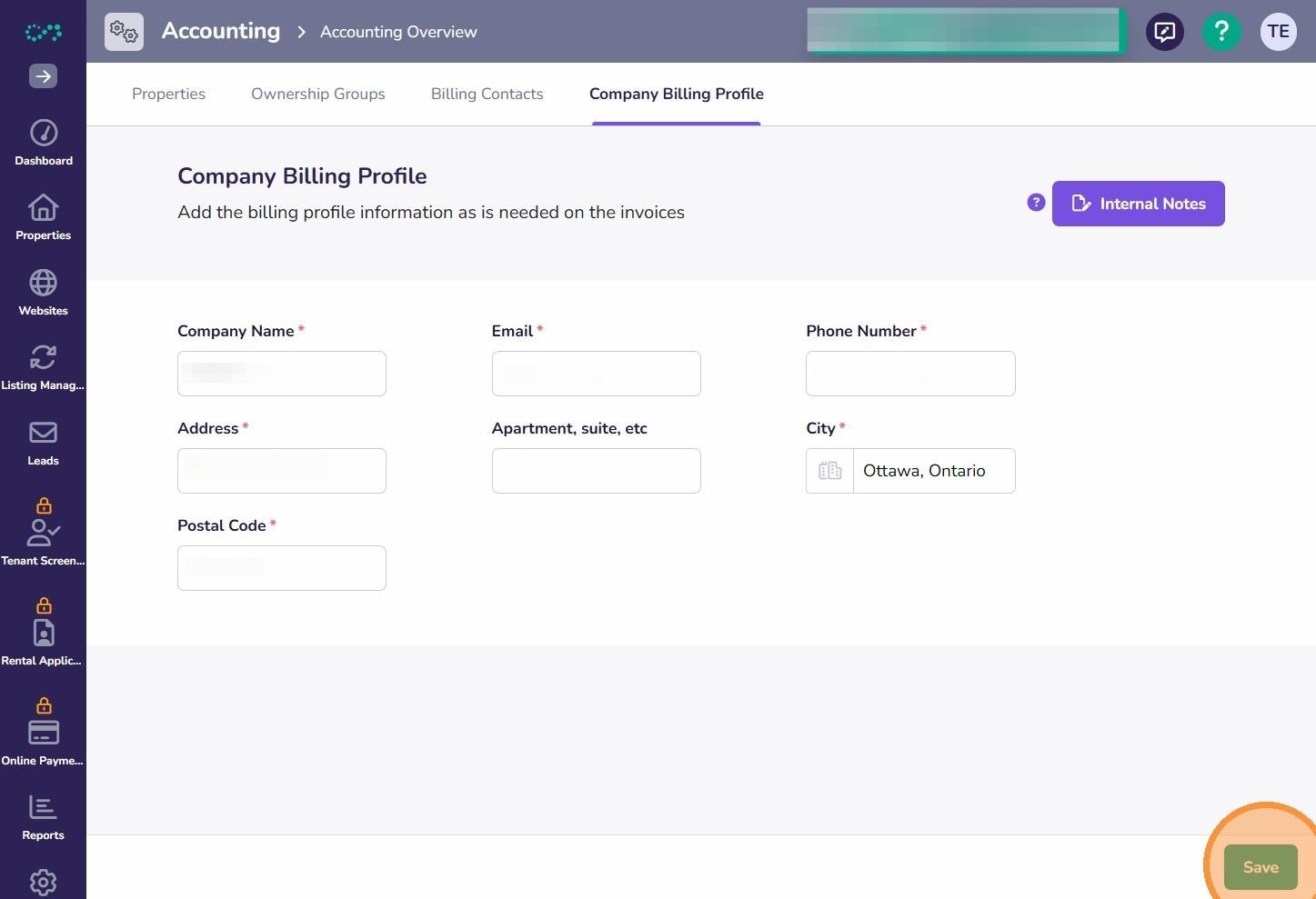
Task: Open the Leads section
Action: click(43, 444)
